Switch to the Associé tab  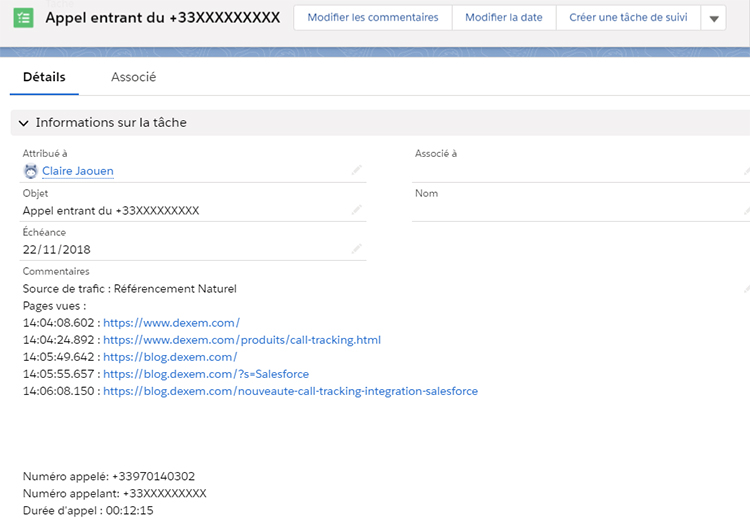(133, 77)
